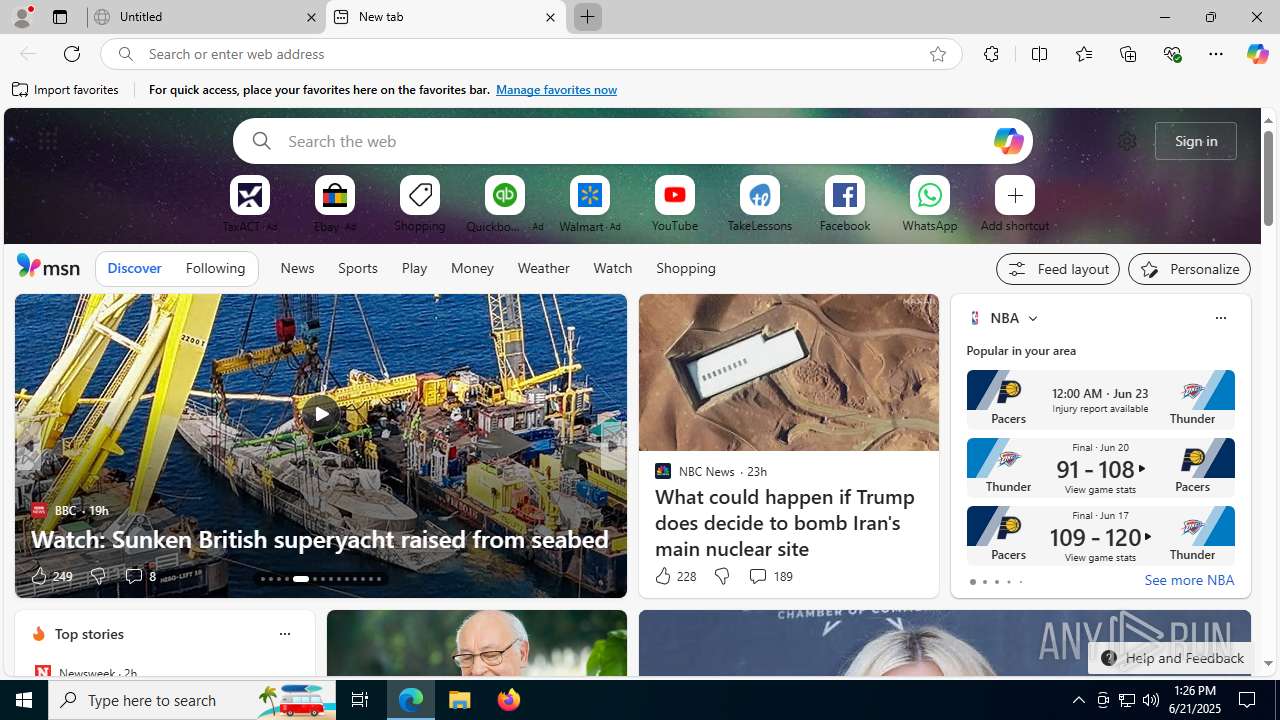
Task: Open Feed layout options
Action: 1058,269
